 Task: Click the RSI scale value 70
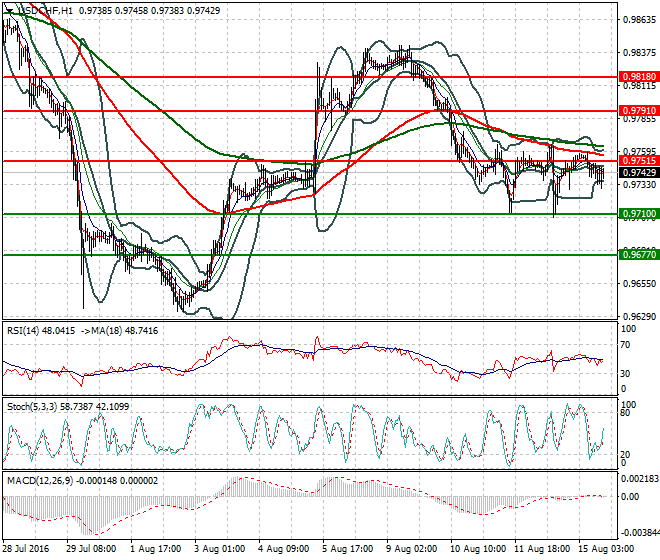pos(626,345)
